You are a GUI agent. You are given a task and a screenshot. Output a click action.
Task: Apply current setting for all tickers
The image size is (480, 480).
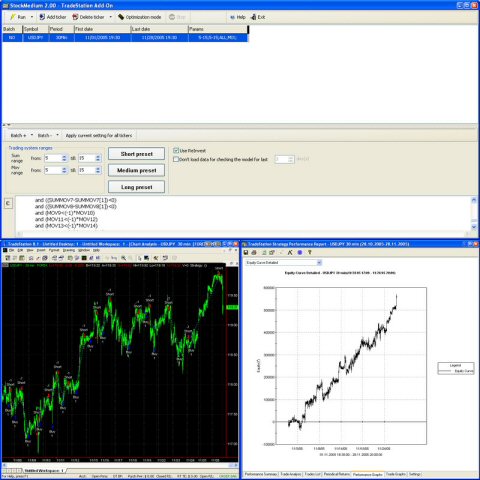coord(99,135)
